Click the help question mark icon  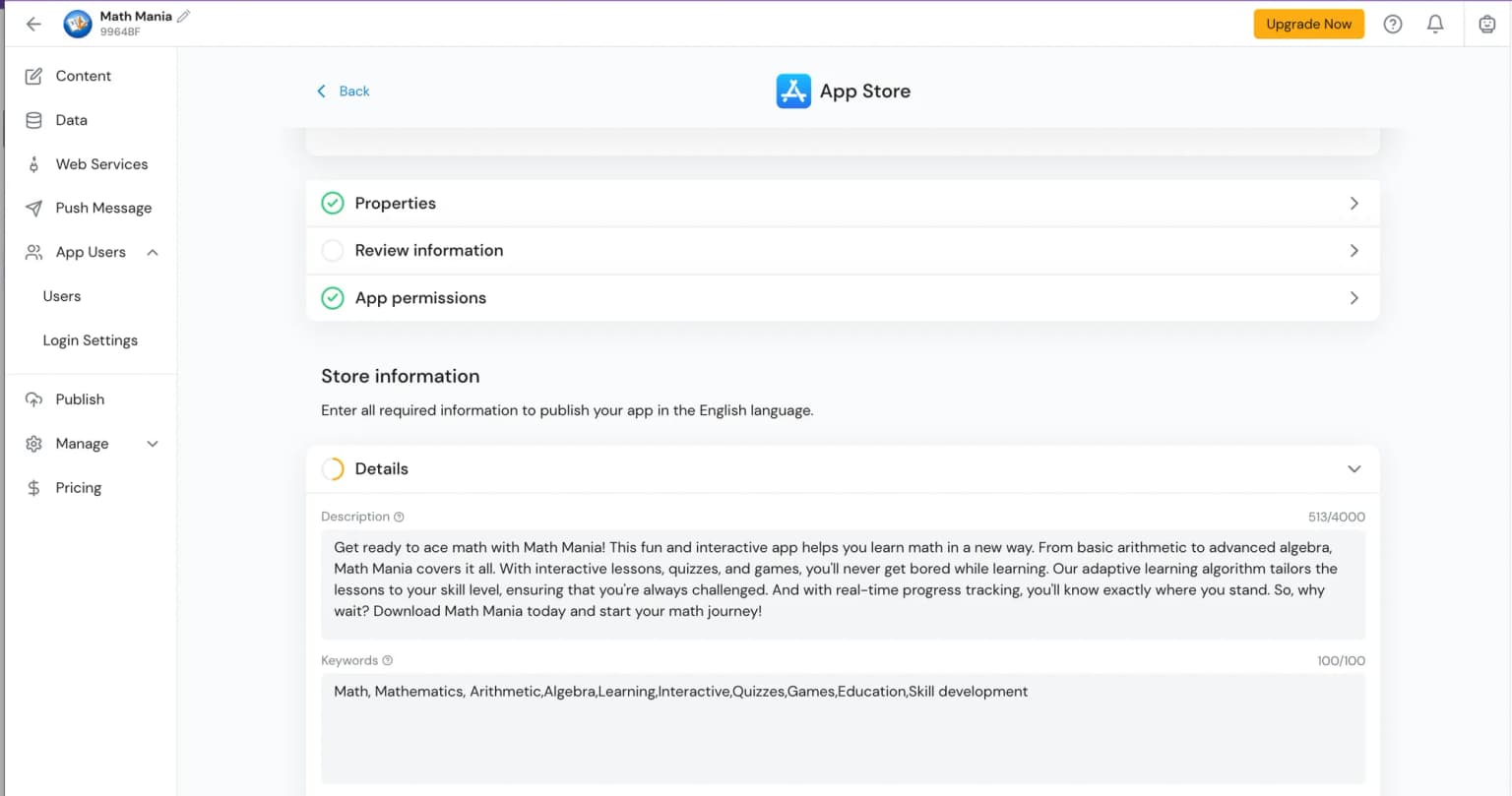[1392, 24]
